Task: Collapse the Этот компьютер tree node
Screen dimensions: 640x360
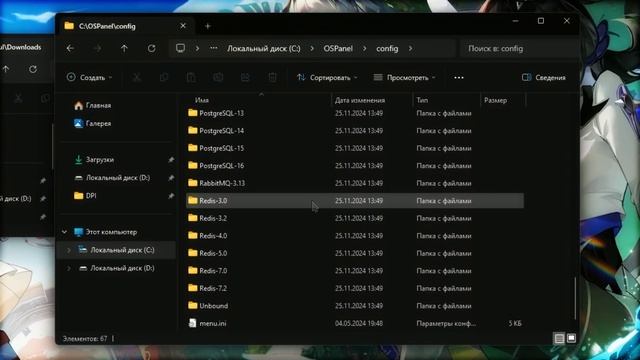Action: (x=64, y=232)
